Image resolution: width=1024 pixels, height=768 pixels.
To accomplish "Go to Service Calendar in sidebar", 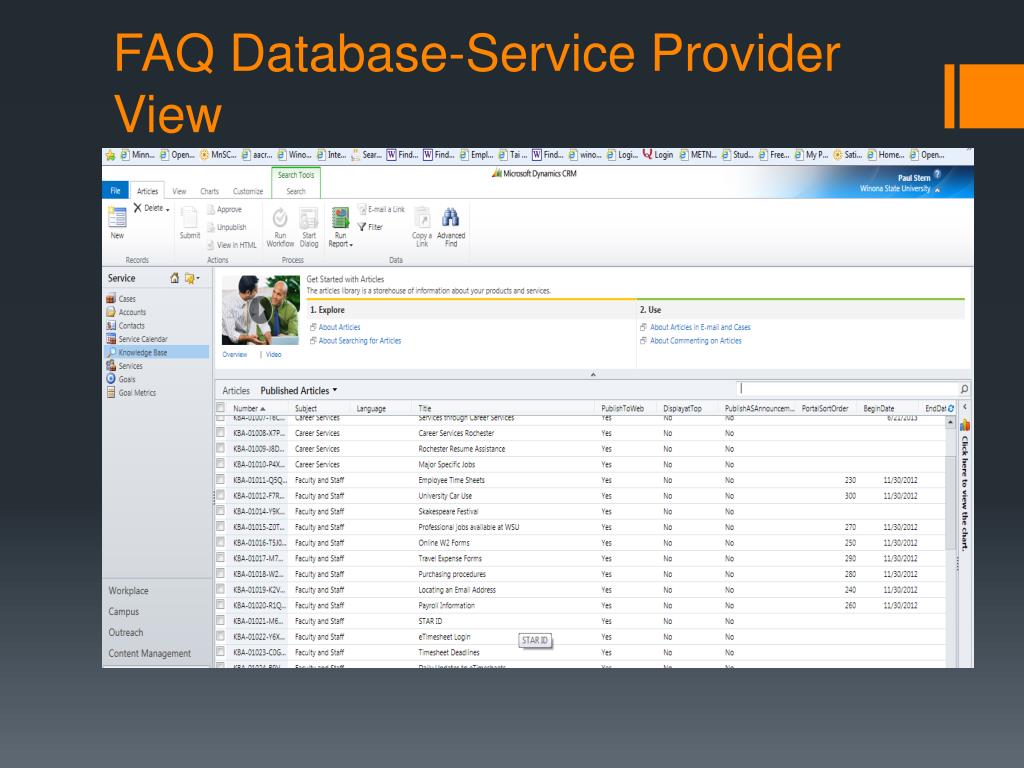I will point(144,339).
